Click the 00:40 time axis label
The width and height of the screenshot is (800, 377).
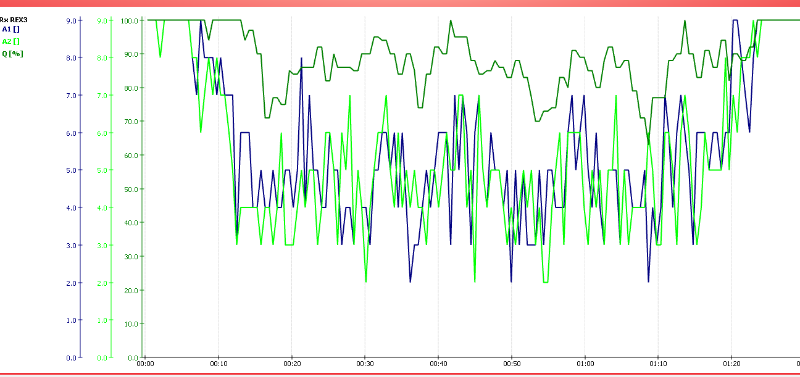point(438,364)
